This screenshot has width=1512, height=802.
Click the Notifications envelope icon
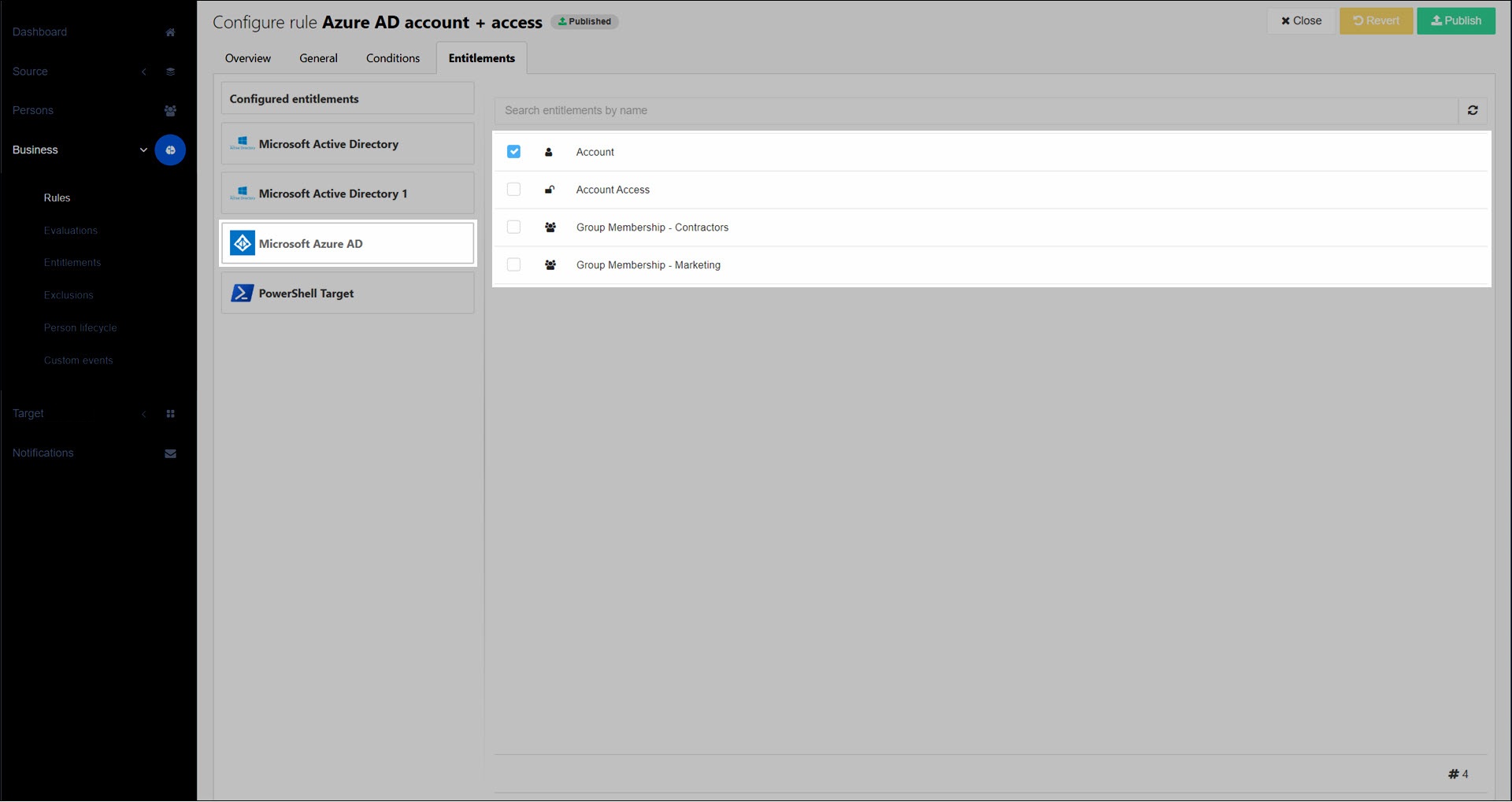pyautogui.click(x=170, y=453)
